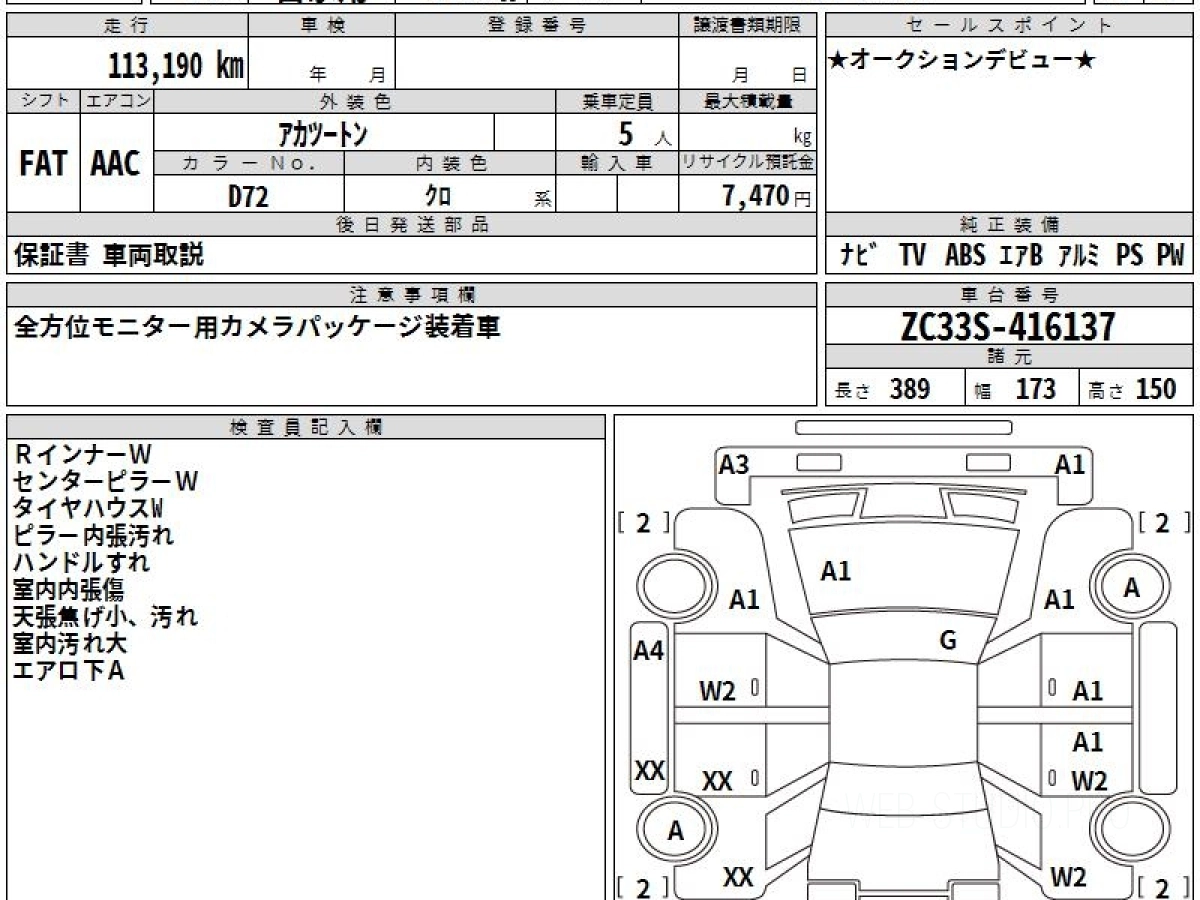Click the G mark on the windshield

point(948,641)
